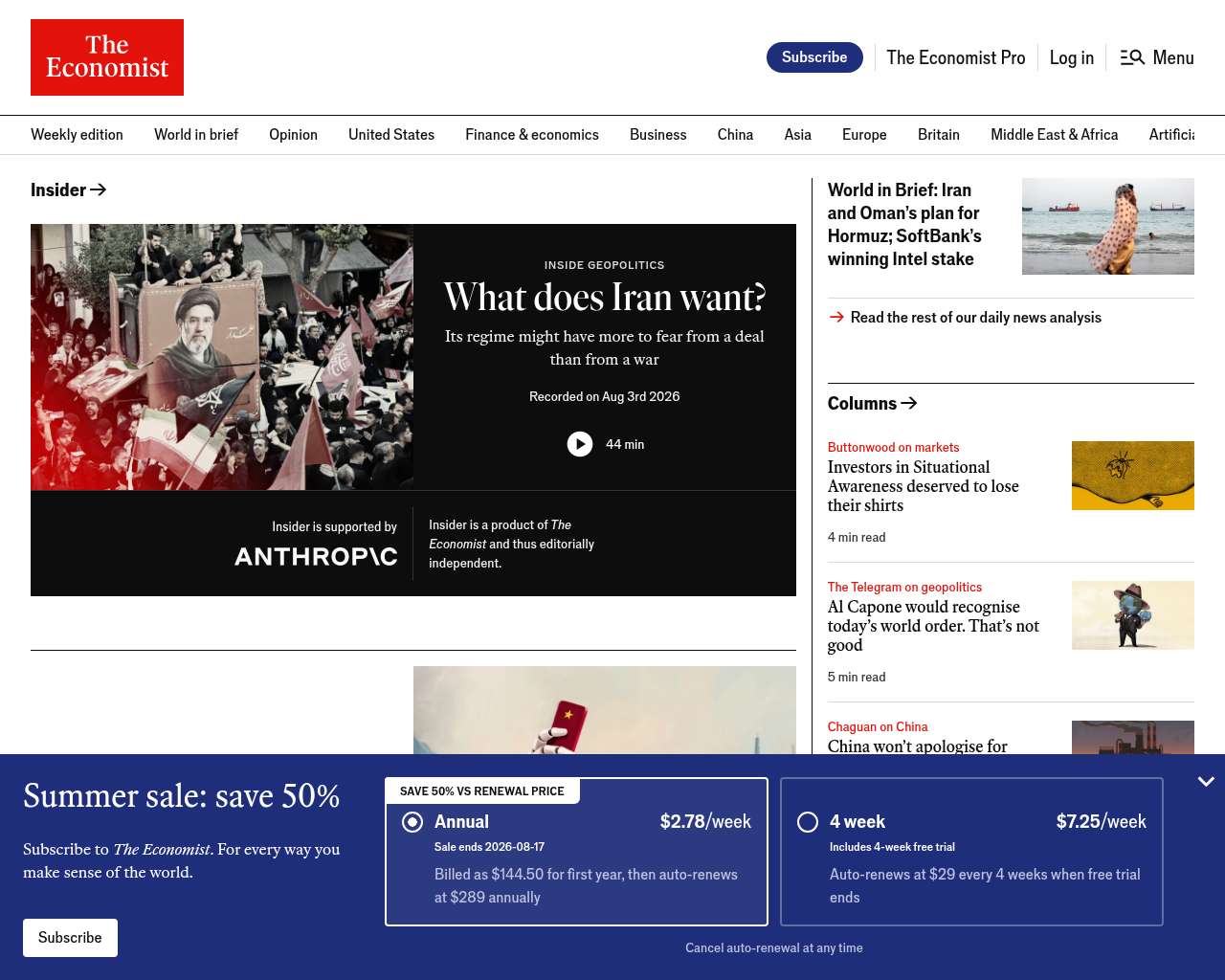Open 'China won't apologise for' article

pos(918,746)
